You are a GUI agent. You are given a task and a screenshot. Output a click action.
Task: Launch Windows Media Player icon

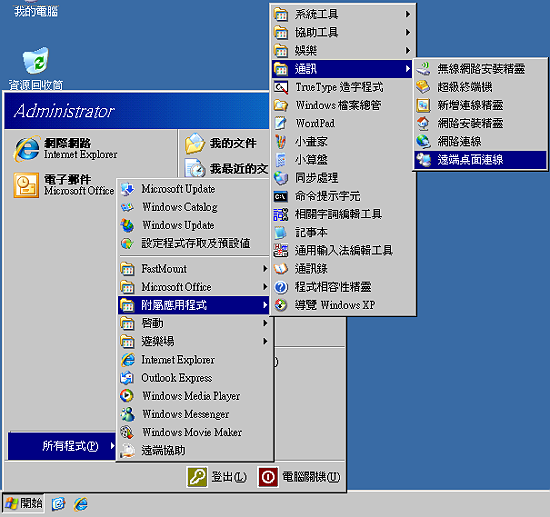tap(127, 396)
